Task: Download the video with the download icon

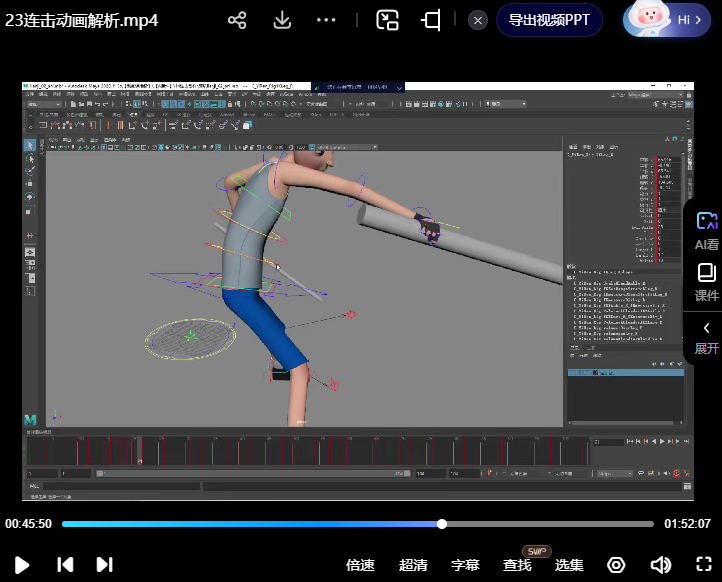Action: pyautogui.click(x=282, y=20)
